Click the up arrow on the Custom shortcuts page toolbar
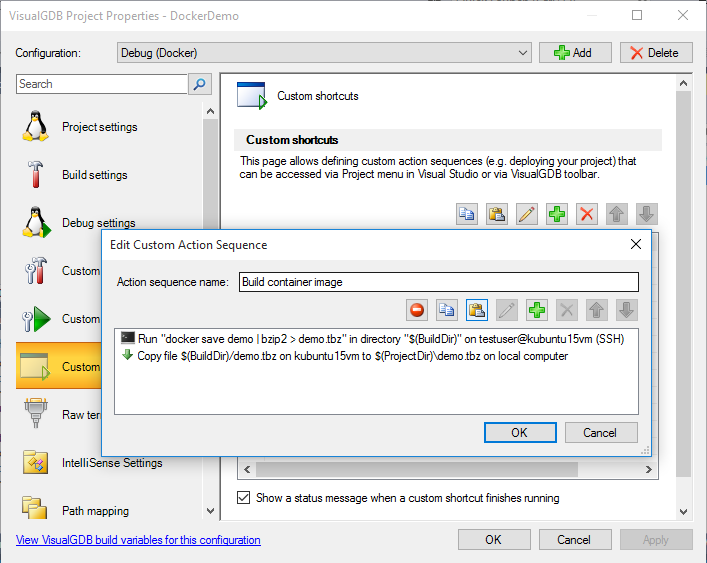Image resolution: width=707 pixels, height=563 pixels. click(616, 214)
